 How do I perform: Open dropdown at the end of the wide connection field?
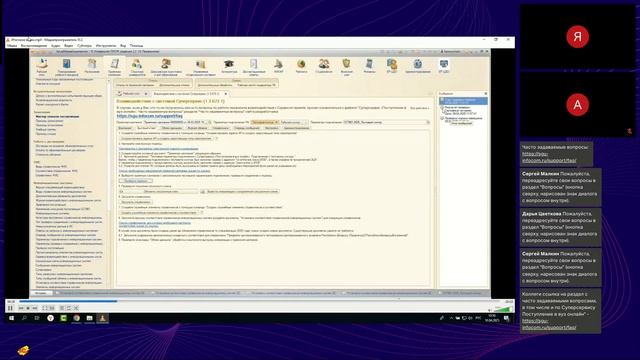(428, 122)
